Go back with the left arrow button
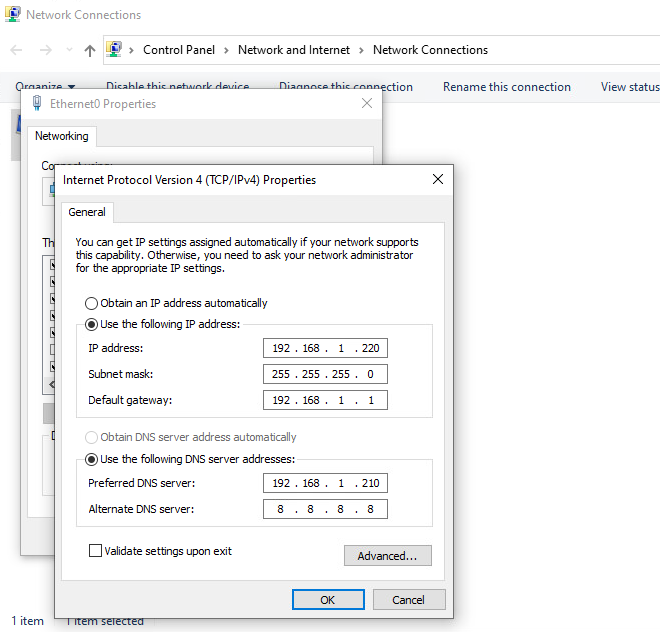Image resolution: width=660 pixels, height=632 pixels. pos(16,50)
